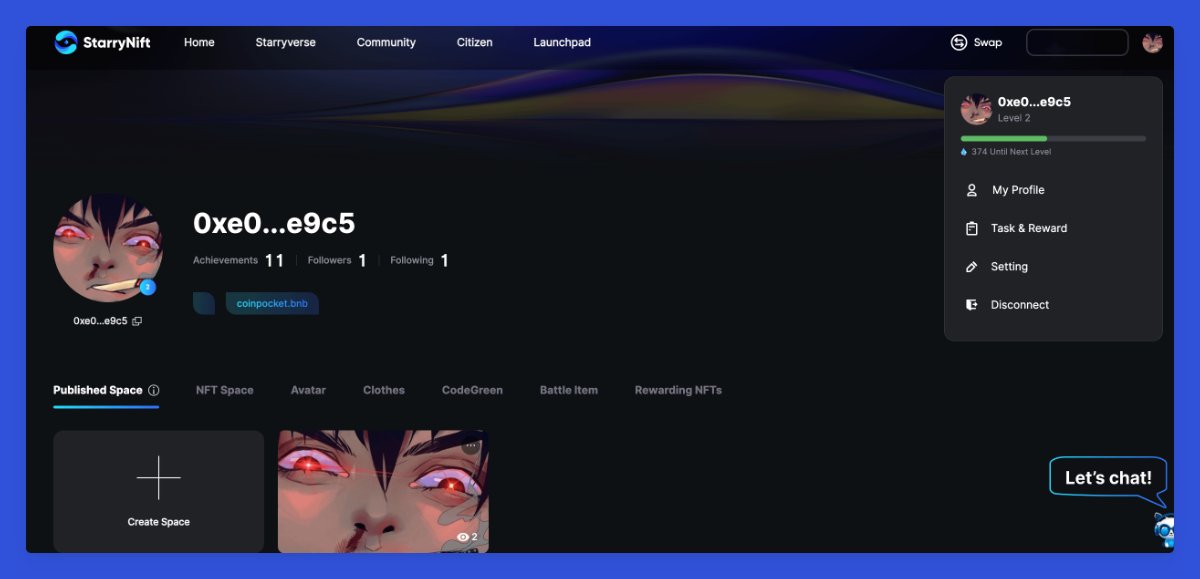Switch to the Clothes tab

[x=384, y=390]
